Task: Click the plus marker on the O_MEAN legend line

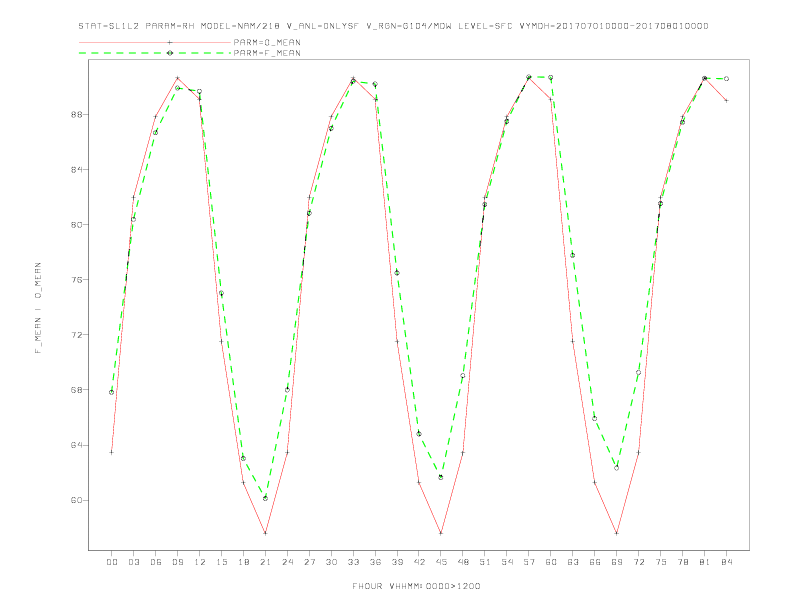Action: (170, 42)
